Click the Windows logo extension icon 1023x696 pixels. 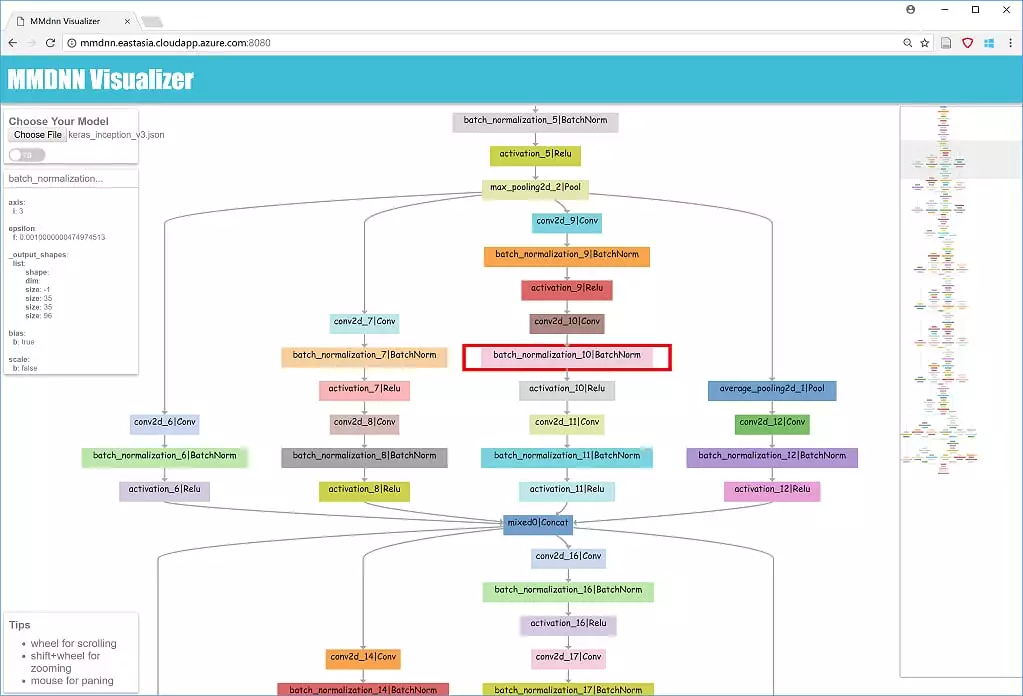[x=989, y=43]
